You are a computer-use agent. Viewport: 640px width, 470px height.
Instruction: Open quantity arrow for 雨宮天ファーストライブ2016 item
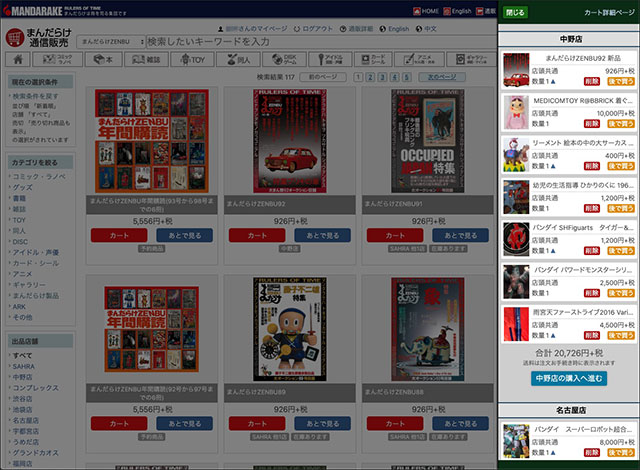click(x=553, y=335)
